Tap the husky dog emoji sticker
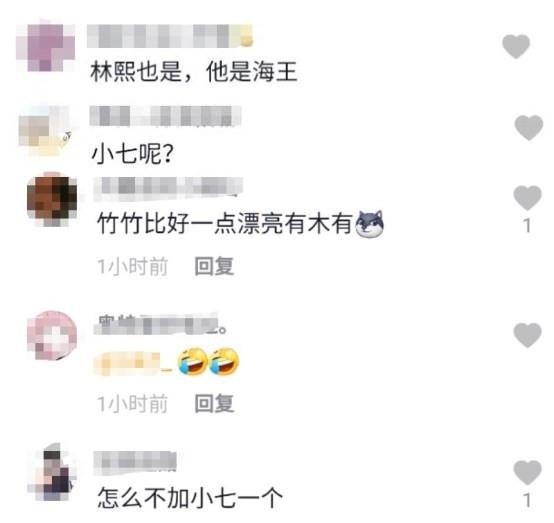 (370, 224)
